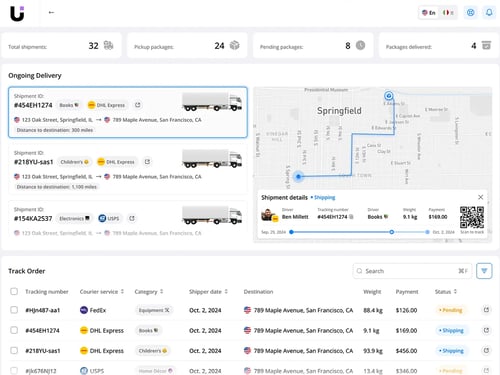Viewport: 500px width, 375px height.
Task: Check the row #218YU-sas1 checkbox in table
Action: click(x=14, y=351)
